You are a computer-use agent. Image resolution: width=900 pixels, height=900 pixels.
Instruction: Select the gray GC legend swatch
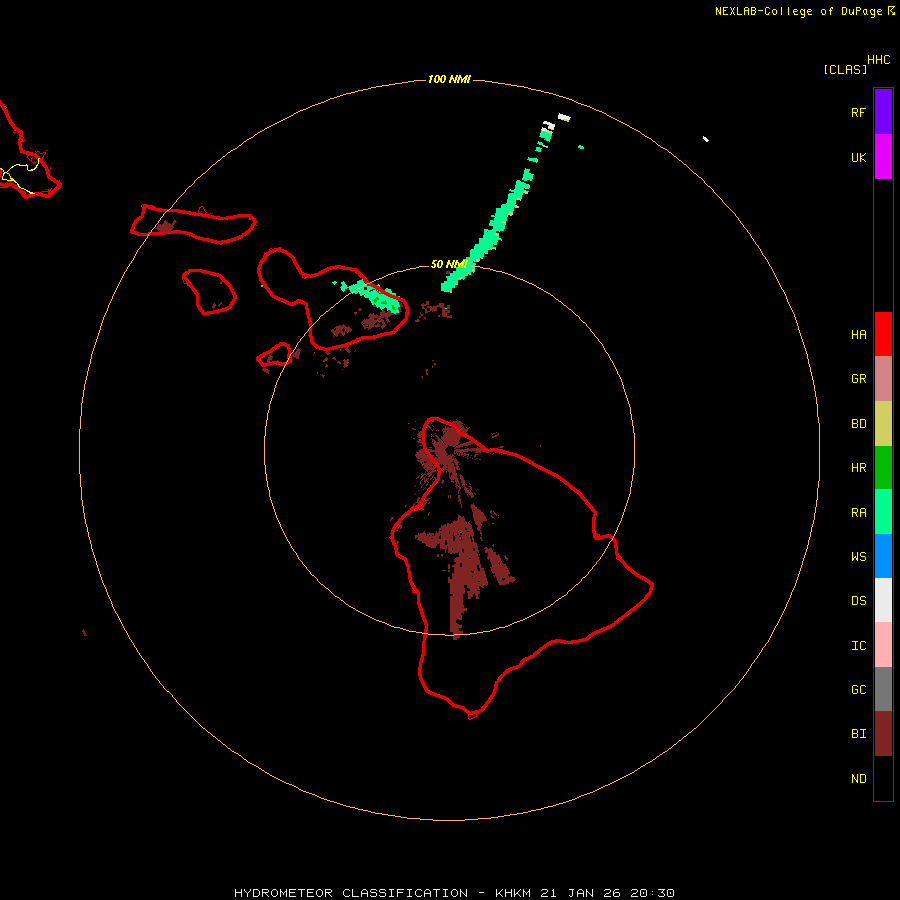pos(883,689)
